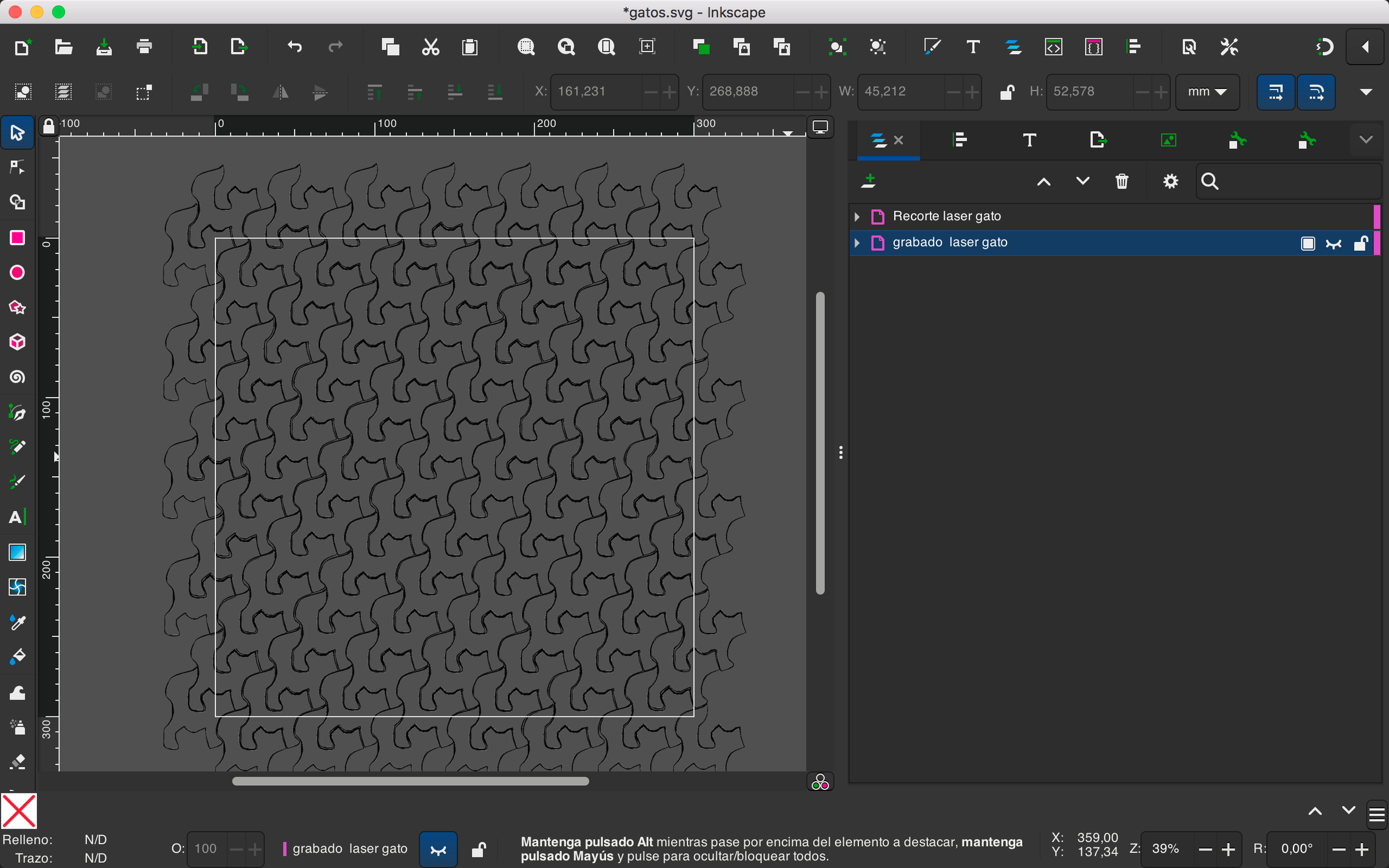
Task: Open layers panel settings gear
Action: 1170,182
